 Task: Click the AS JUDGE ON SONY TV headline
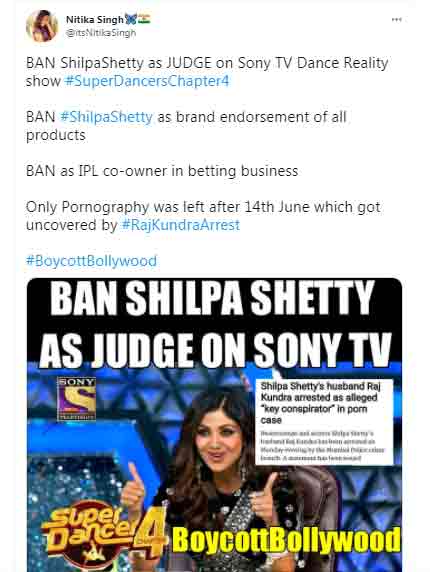coord(215,350)
